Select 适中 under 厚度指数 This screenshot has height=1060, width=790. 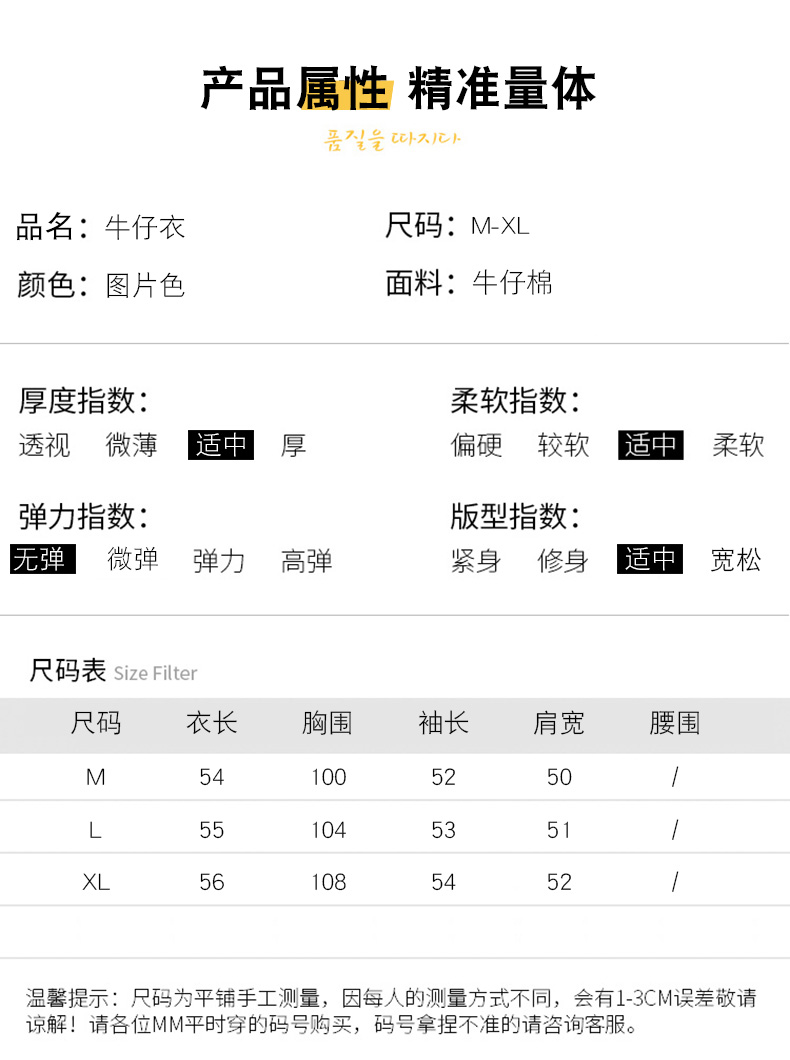221,445
